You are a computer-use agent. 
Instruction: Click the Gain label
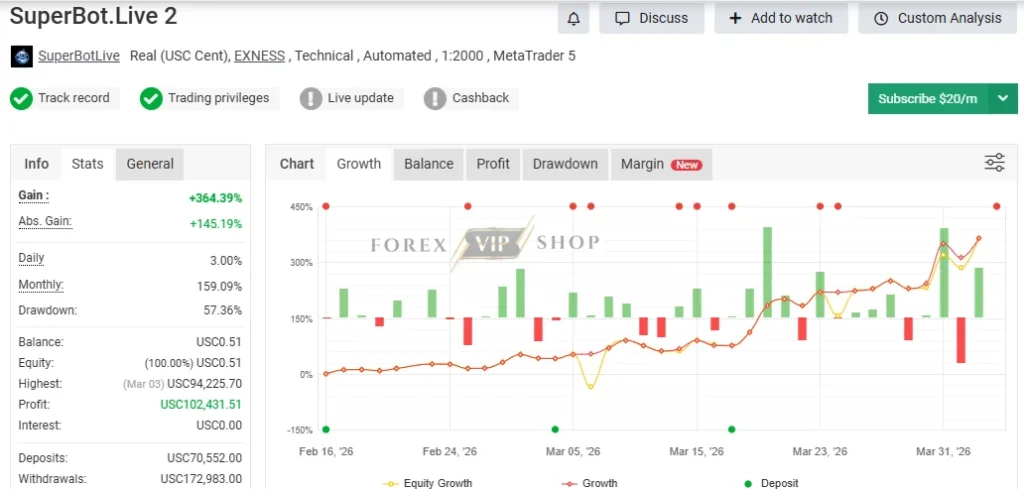[x=33, y=196]
